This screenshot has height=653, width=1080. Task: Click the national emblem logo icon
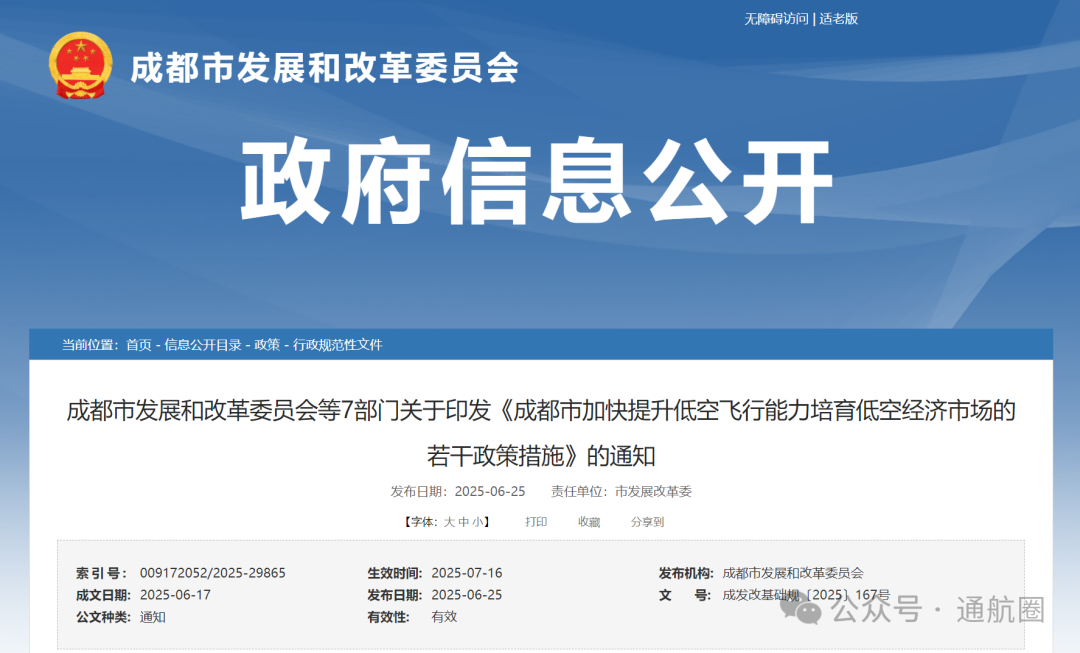[x=82, y=66]
